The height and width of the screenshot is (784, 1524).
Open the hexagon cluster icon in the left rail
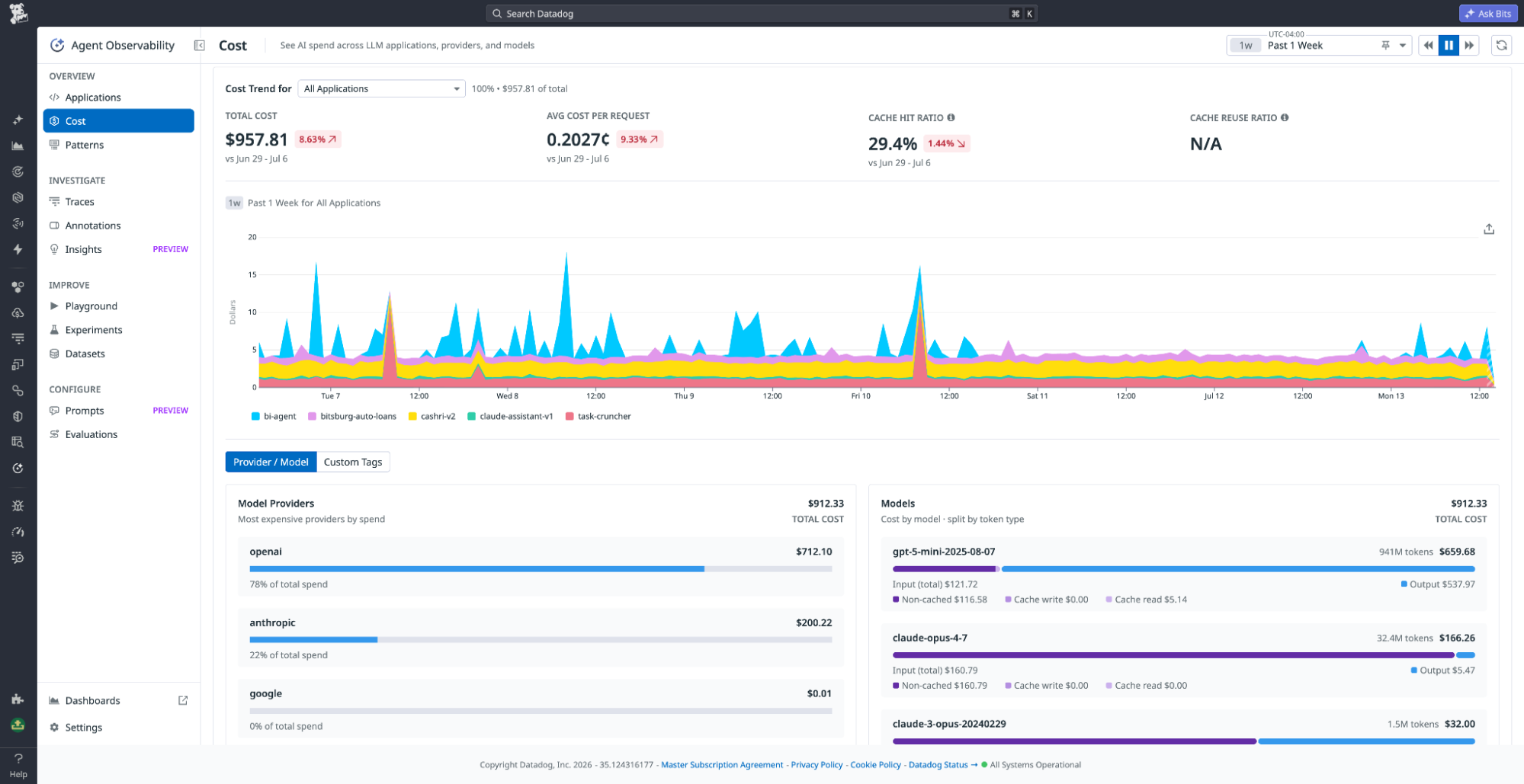pyautogui.click(x=18, y=286)
